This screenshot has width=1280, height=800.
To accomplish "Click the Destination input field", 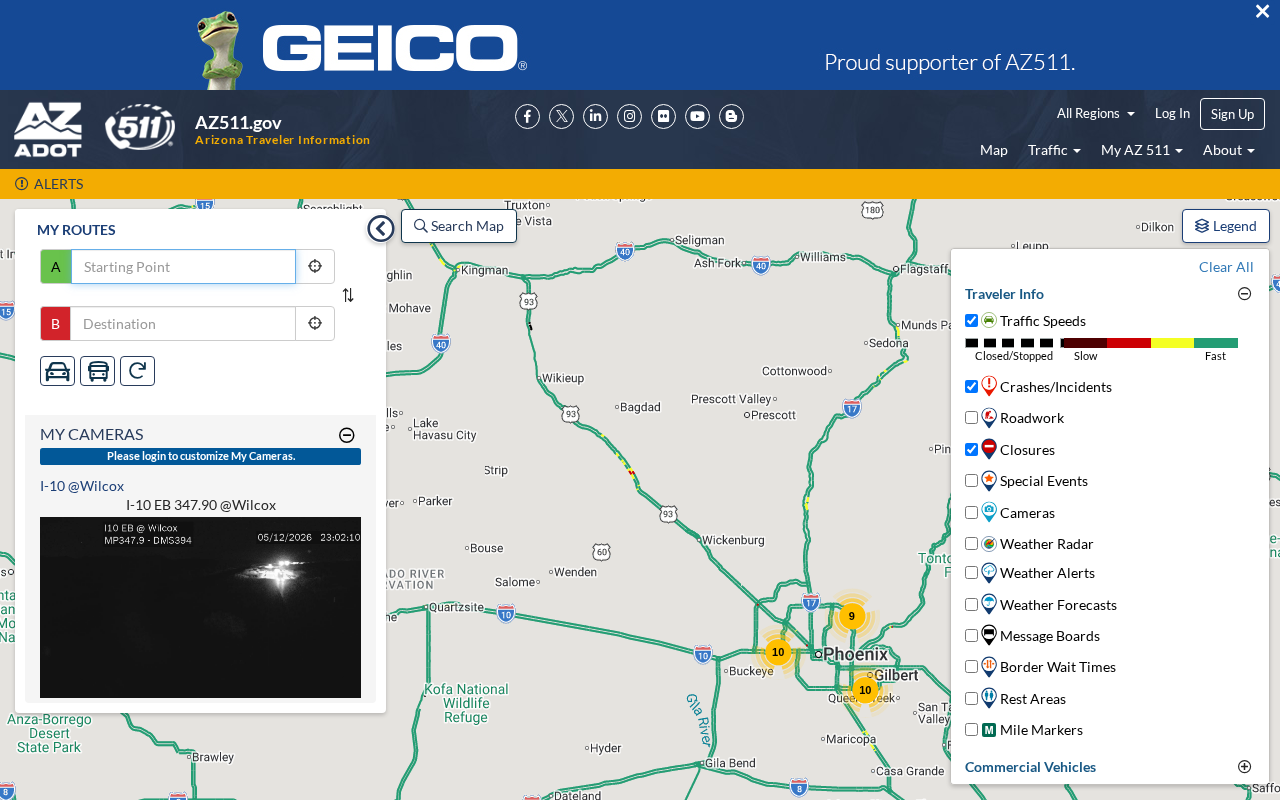I will click(x=184, y=324).
